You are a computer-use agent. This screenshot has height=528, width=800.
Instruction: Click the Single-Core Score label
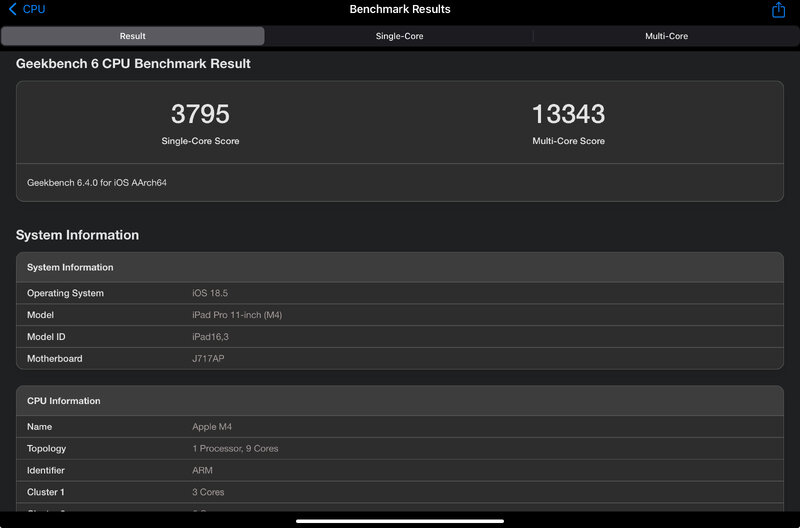coord(200,141)
